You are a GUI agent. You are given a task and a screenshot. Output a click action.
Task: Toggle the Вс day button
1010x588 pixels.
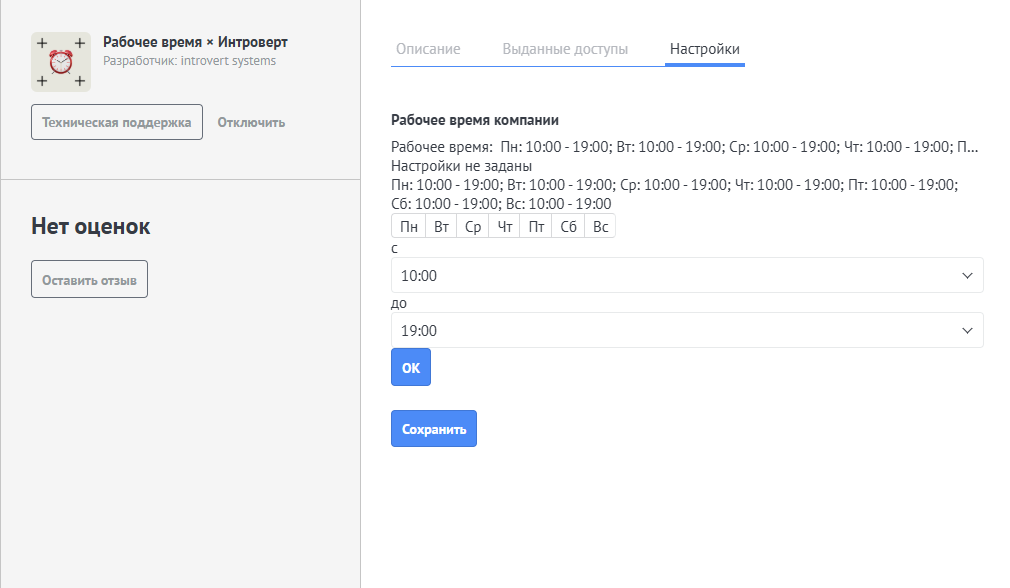600,227
